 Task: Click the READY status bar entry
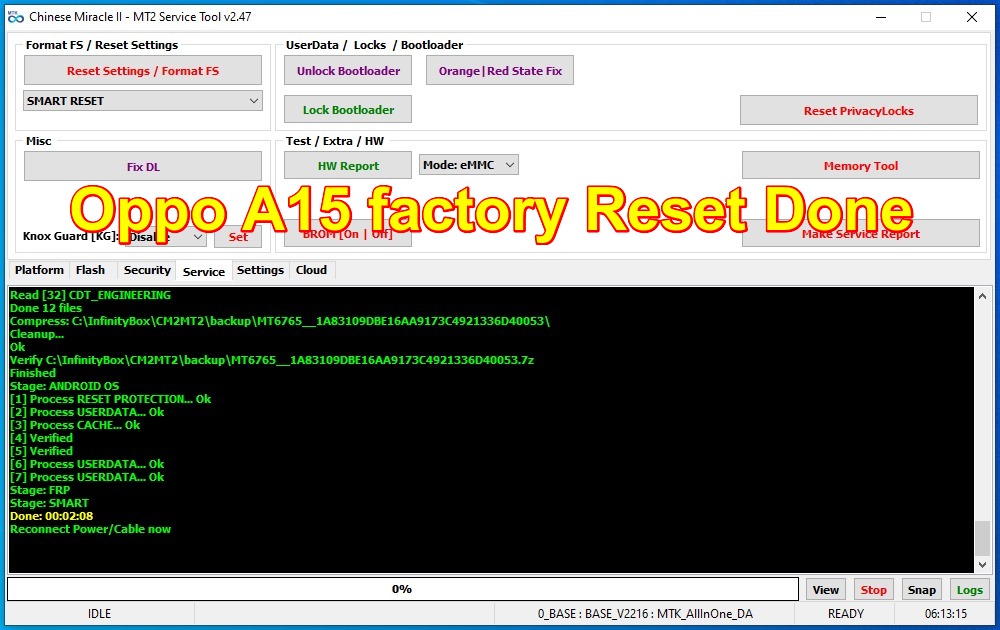(846, 613)
